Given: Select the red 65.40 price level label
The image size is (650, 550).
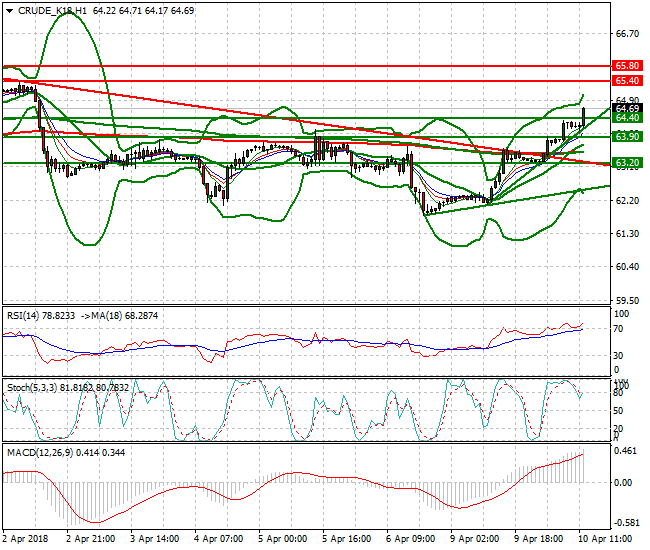Looking at the screenshot, I should click(x=627, y=80).
